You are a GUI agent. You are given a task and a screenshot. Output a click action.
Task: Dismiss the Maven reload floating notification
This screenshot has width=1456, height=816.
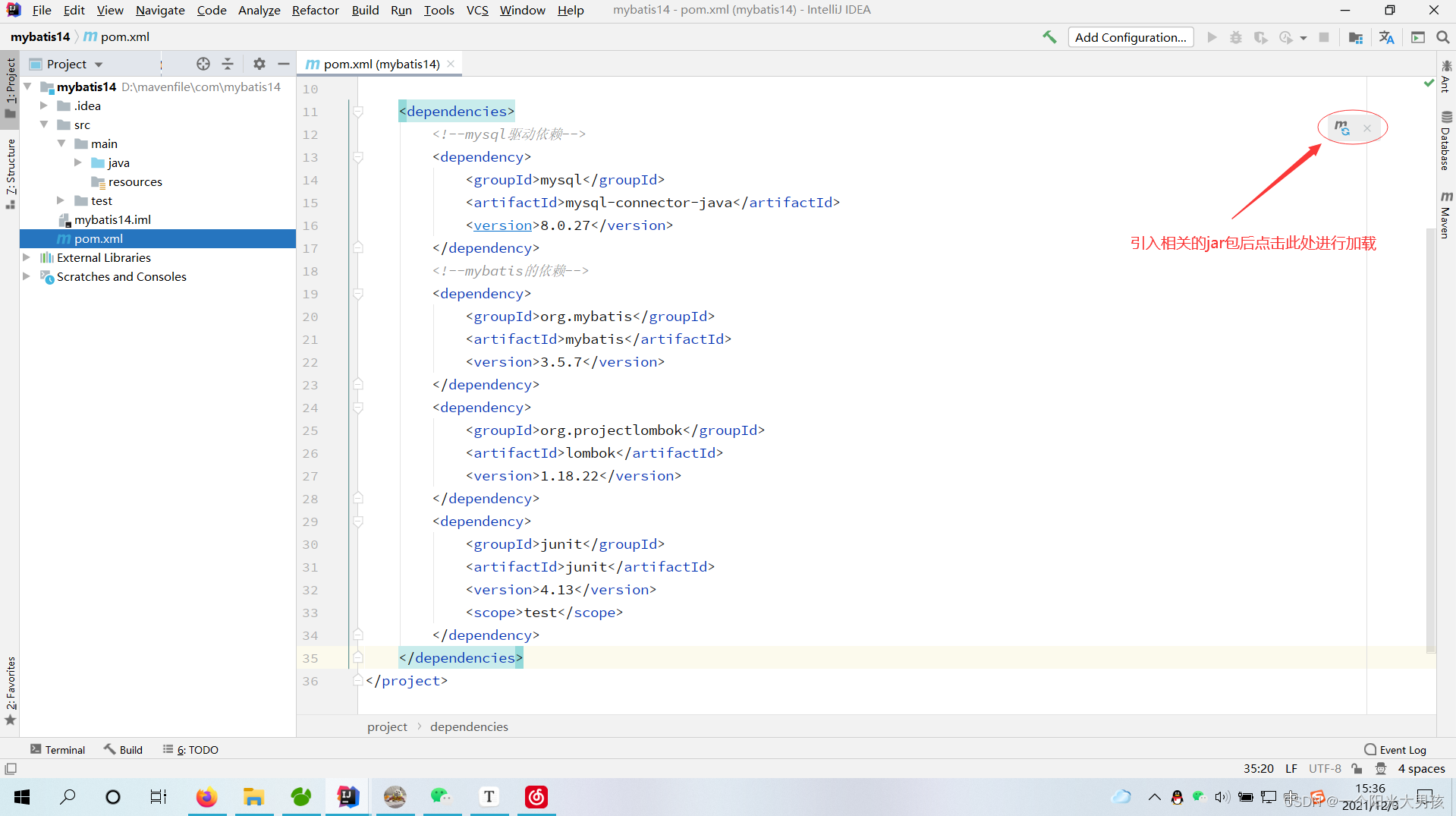coord(1367,128)
